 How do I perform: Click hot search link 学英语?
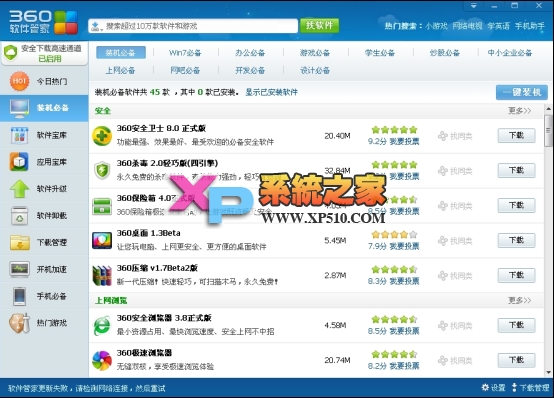[x=499, y=26]
